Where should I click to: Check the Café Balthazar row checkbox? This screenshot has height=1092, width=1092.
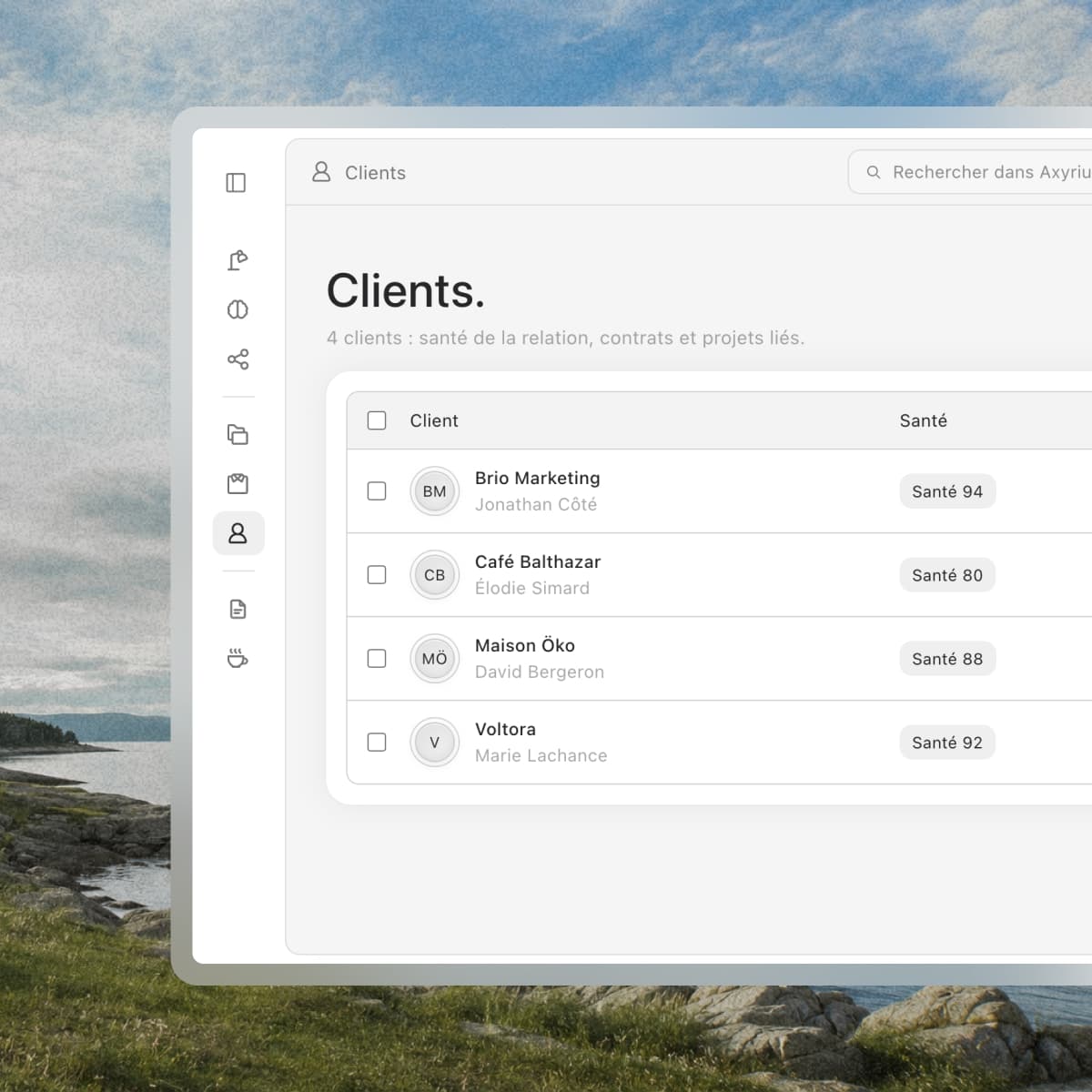pos(377,575)
